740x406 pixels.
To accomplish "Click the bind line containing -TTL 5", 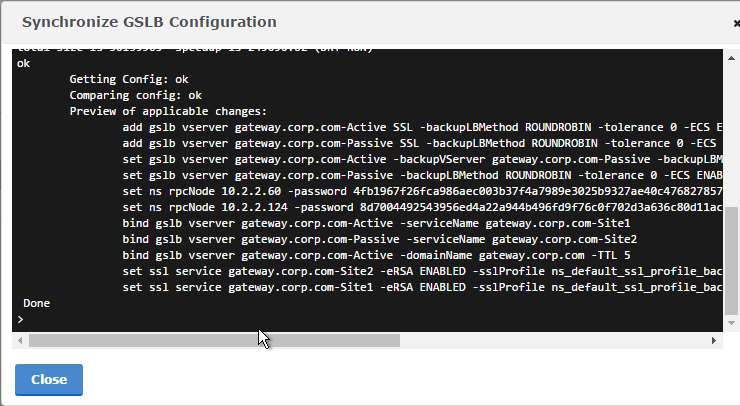I will tap(376, 255).
